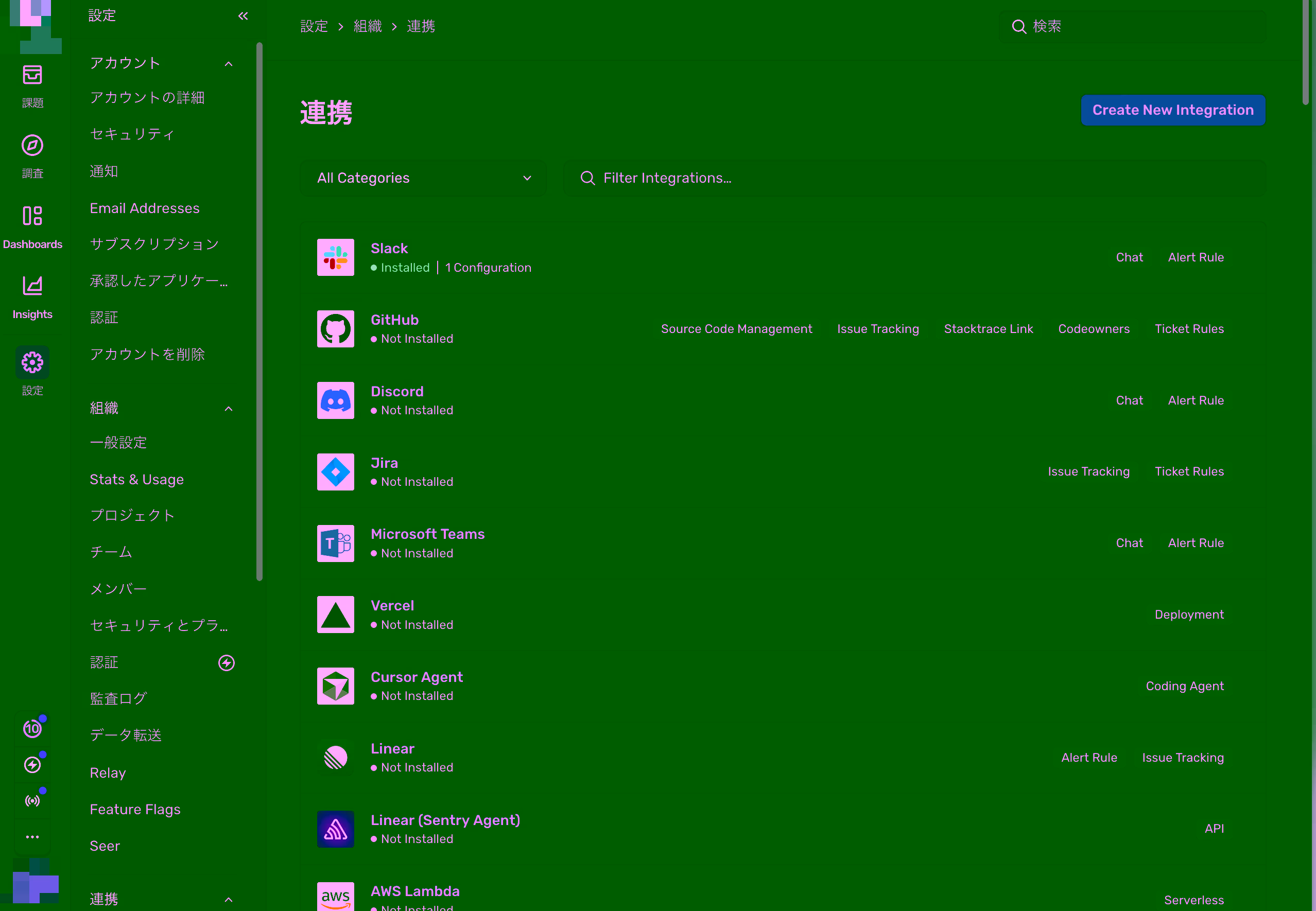Click the Create New Integration button
The width and height of the screenshot is (1316, 911).
click(1173, 110)
